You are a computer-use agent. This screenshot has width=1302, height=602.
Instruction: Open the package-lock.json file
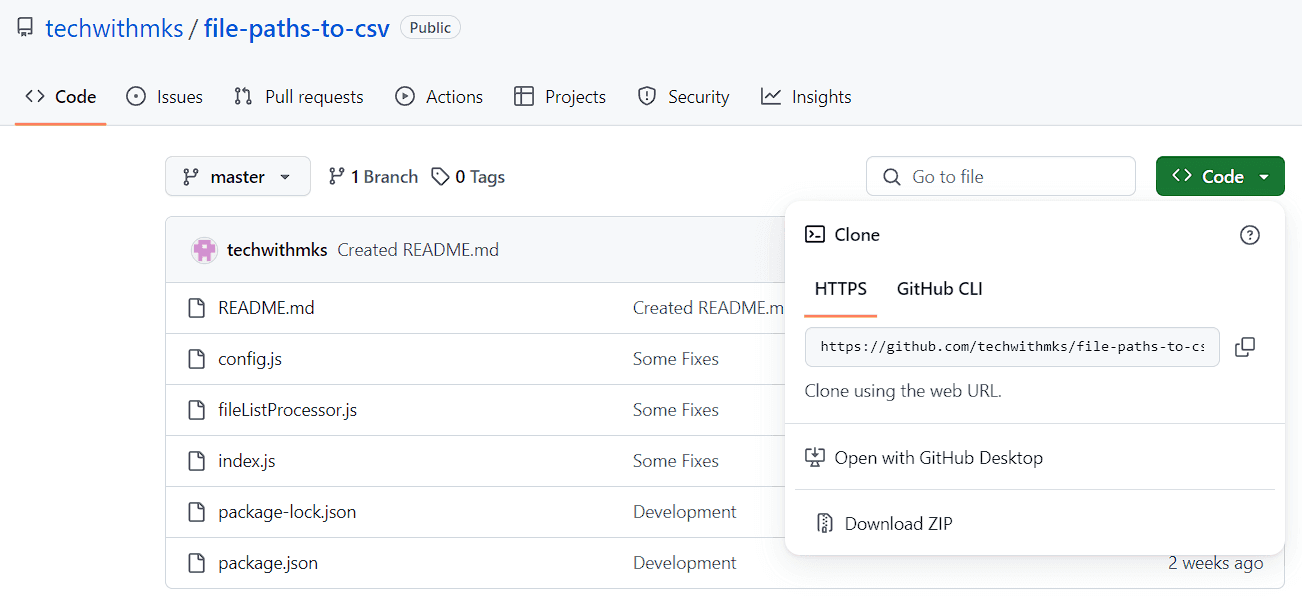point(287,512)
